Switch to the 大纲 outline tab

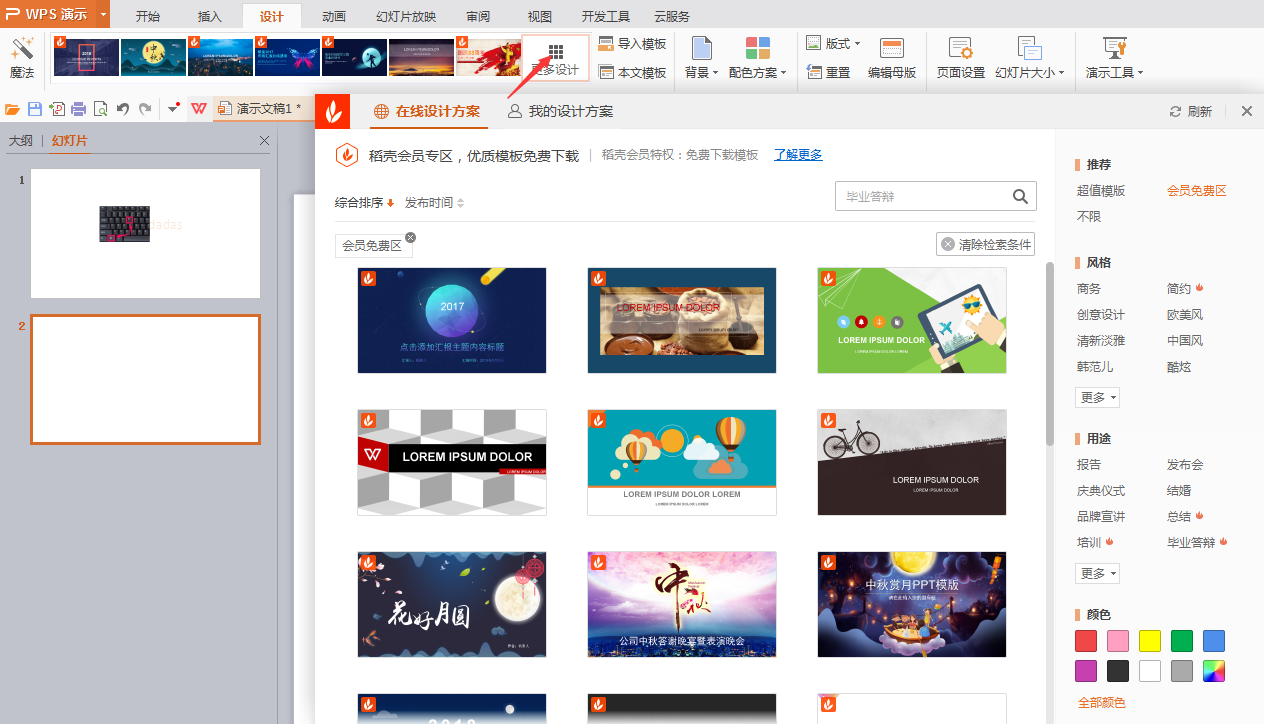(x=21, y=141)
